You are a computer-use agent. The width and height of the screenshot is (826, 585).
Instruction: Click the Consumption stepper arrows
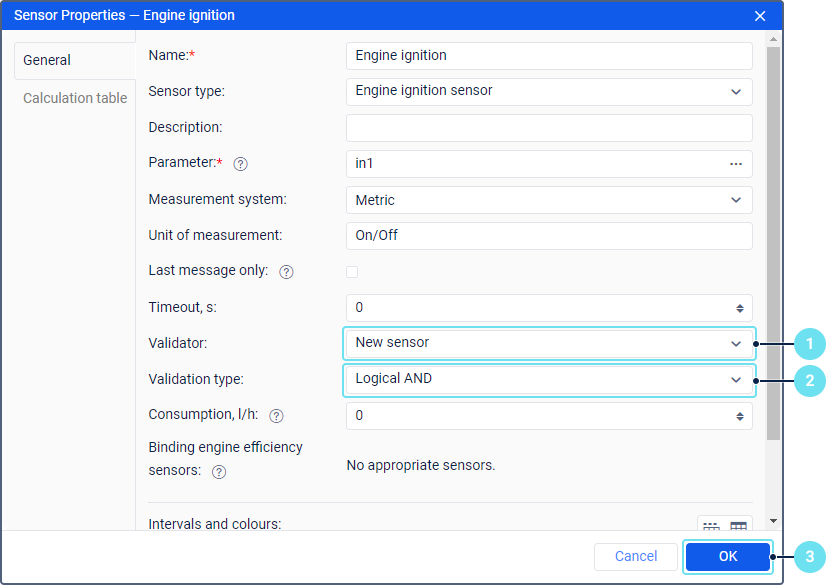(739, 416)
